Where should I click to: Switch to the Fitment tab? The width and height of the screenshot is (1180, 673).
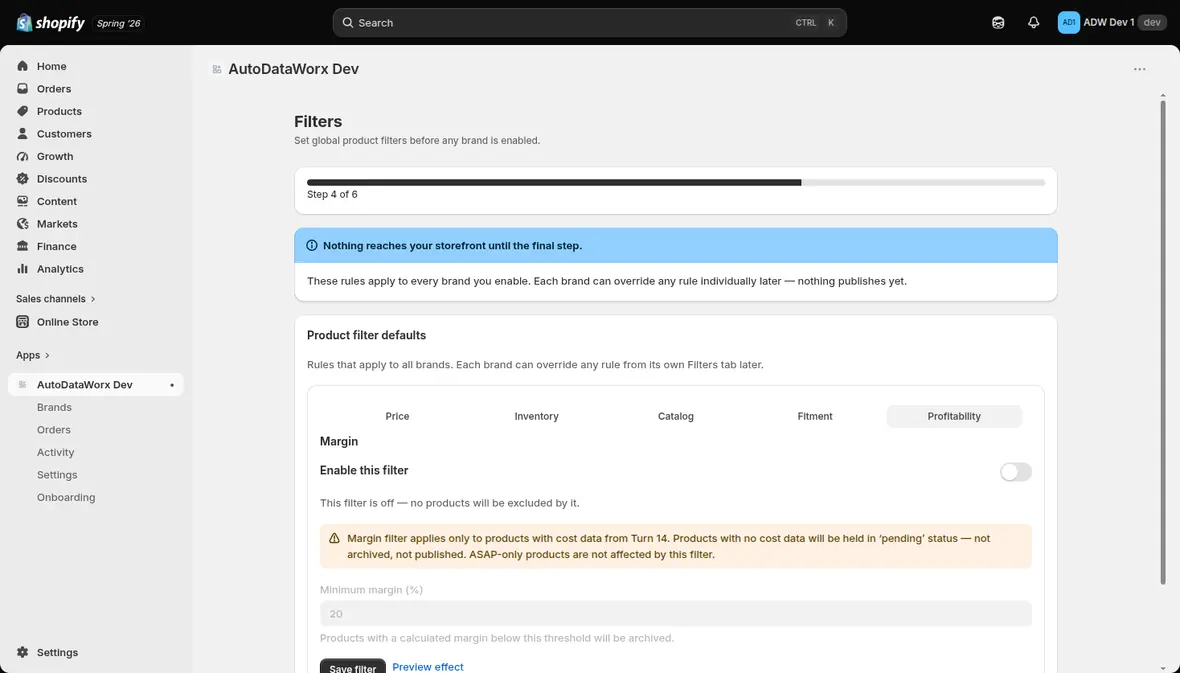tap(815, 416)
